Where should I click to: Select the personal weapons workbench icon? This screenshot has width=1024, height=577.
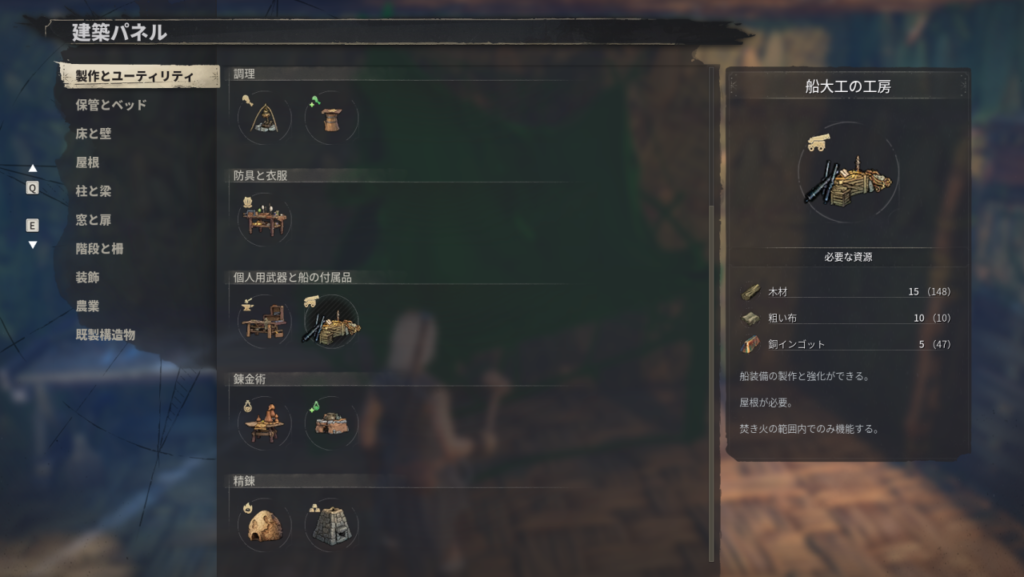264,321
